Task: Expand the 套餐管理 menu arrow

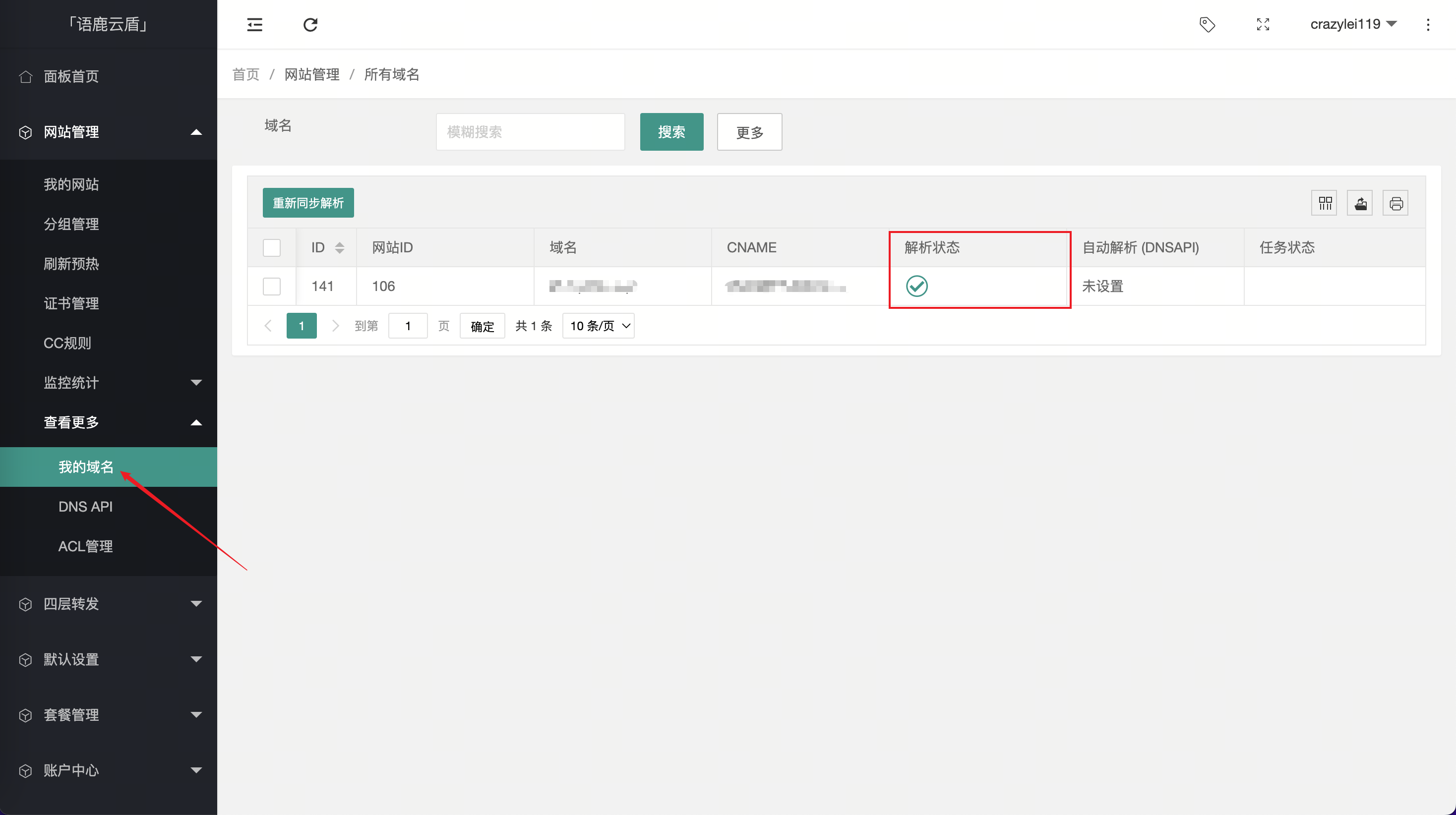Action: pos(196,715)
